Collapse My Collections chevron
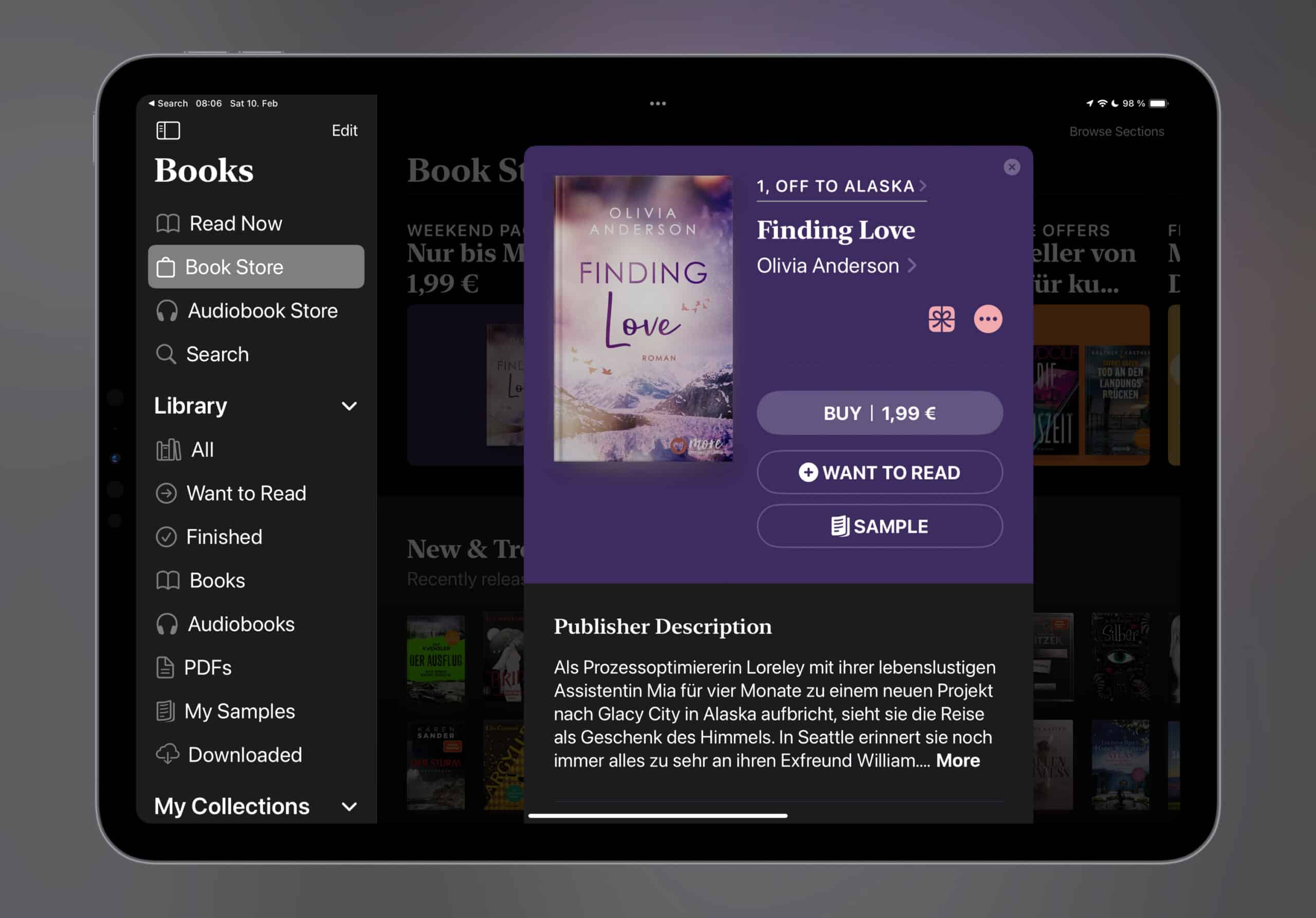 349,807
